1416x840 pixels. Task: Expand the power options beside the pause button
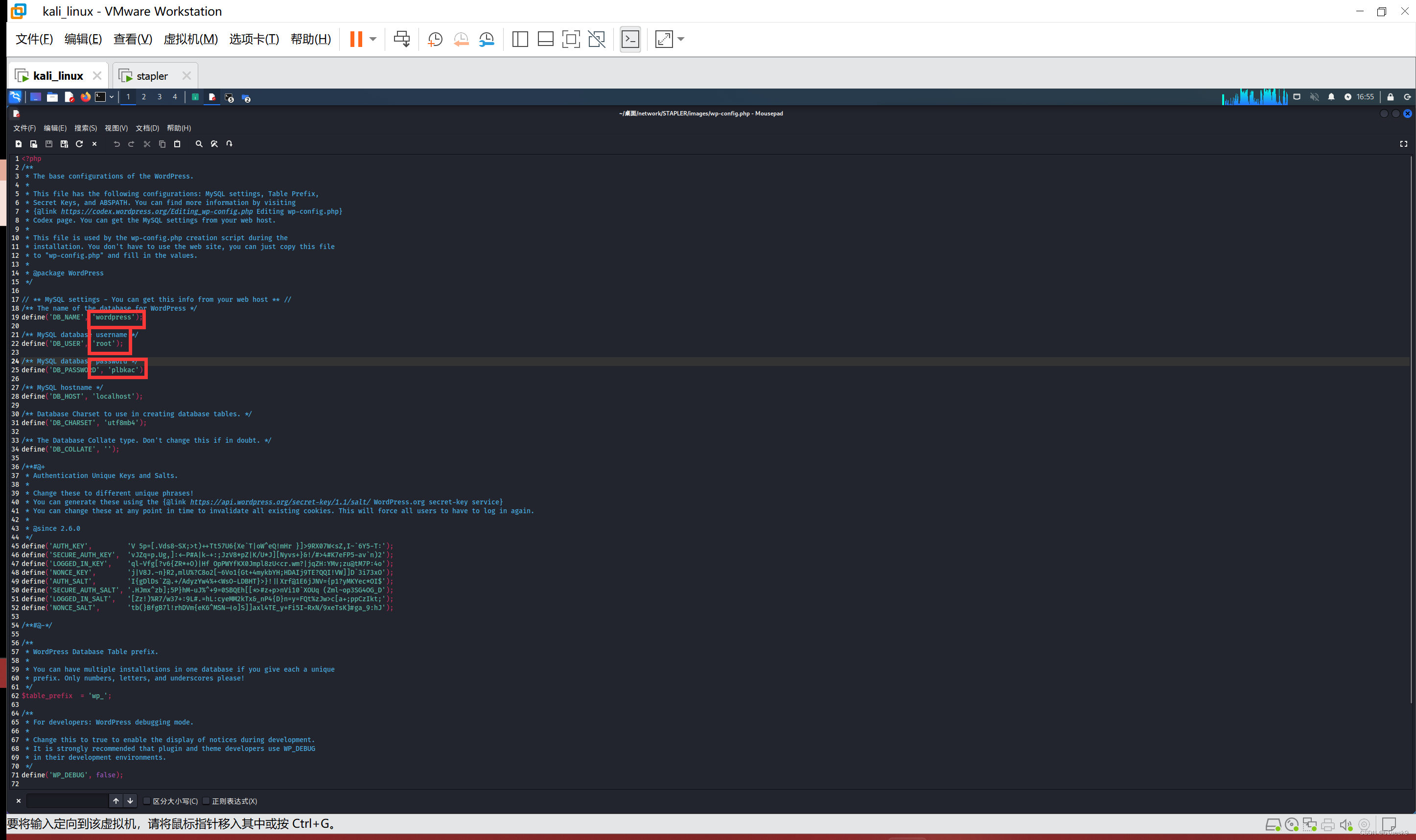(372, 39)
